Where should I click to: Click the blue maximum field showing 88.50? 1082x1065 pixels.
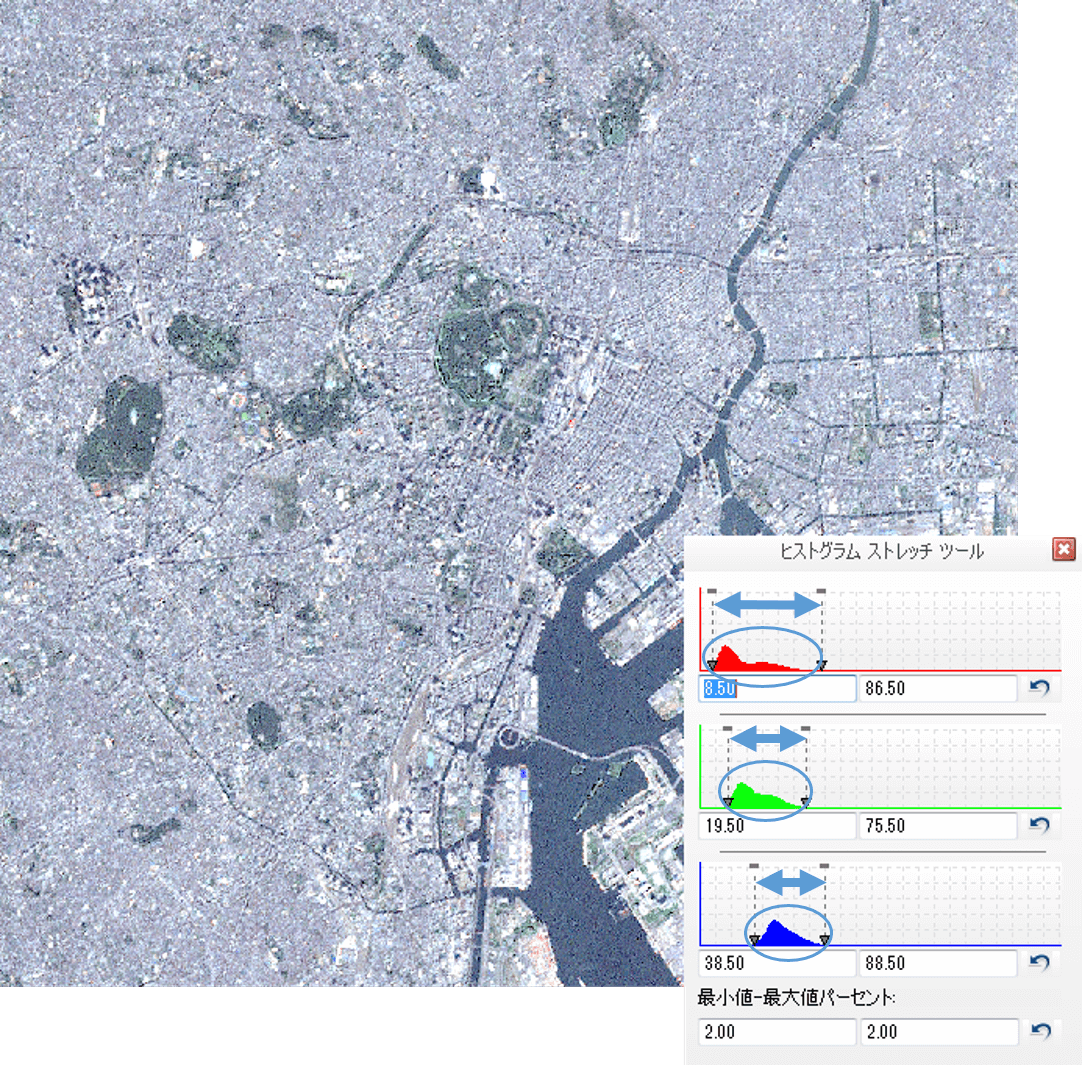point(938,963)
